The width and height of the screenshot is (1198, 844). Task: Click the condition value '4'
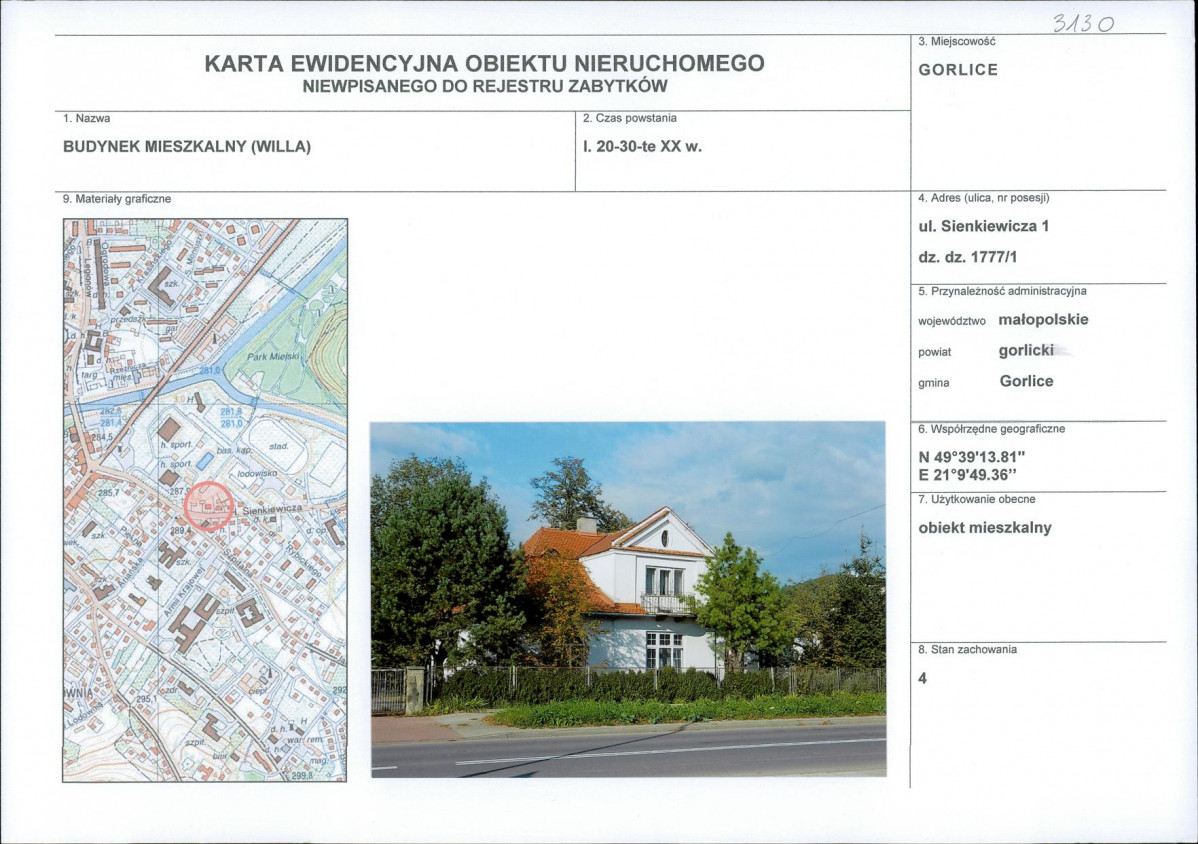coord(922,678)
